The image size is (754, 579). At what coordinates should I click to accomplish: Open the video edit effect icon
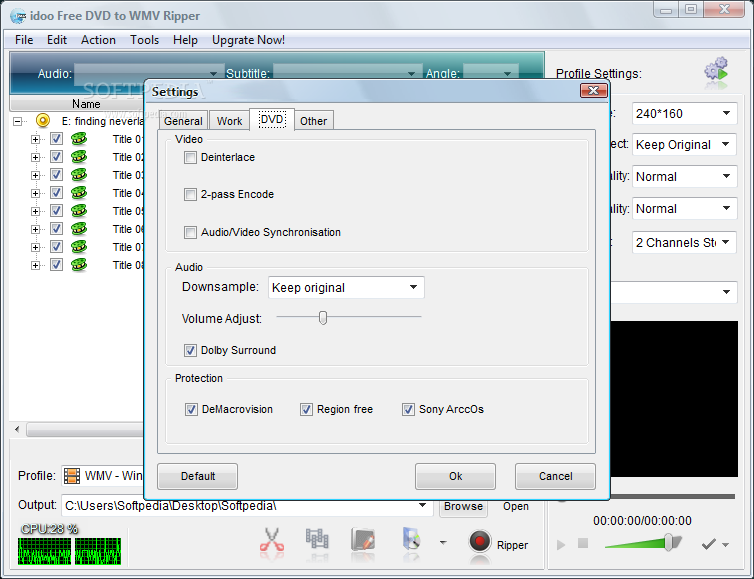[363, 539]
